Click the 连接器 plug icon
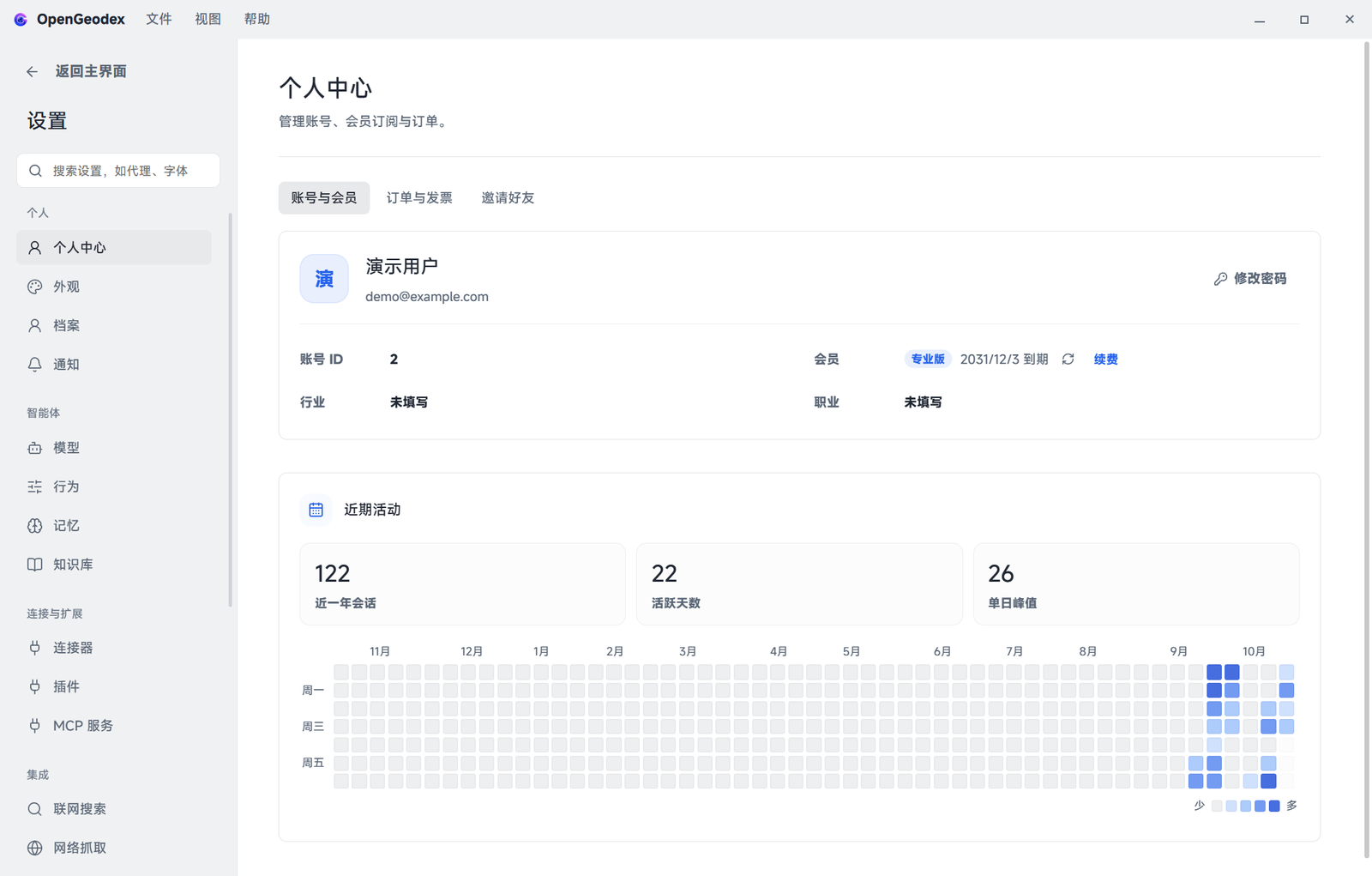This screenshot has height=876, width=1372. click(x=34, y=648)
